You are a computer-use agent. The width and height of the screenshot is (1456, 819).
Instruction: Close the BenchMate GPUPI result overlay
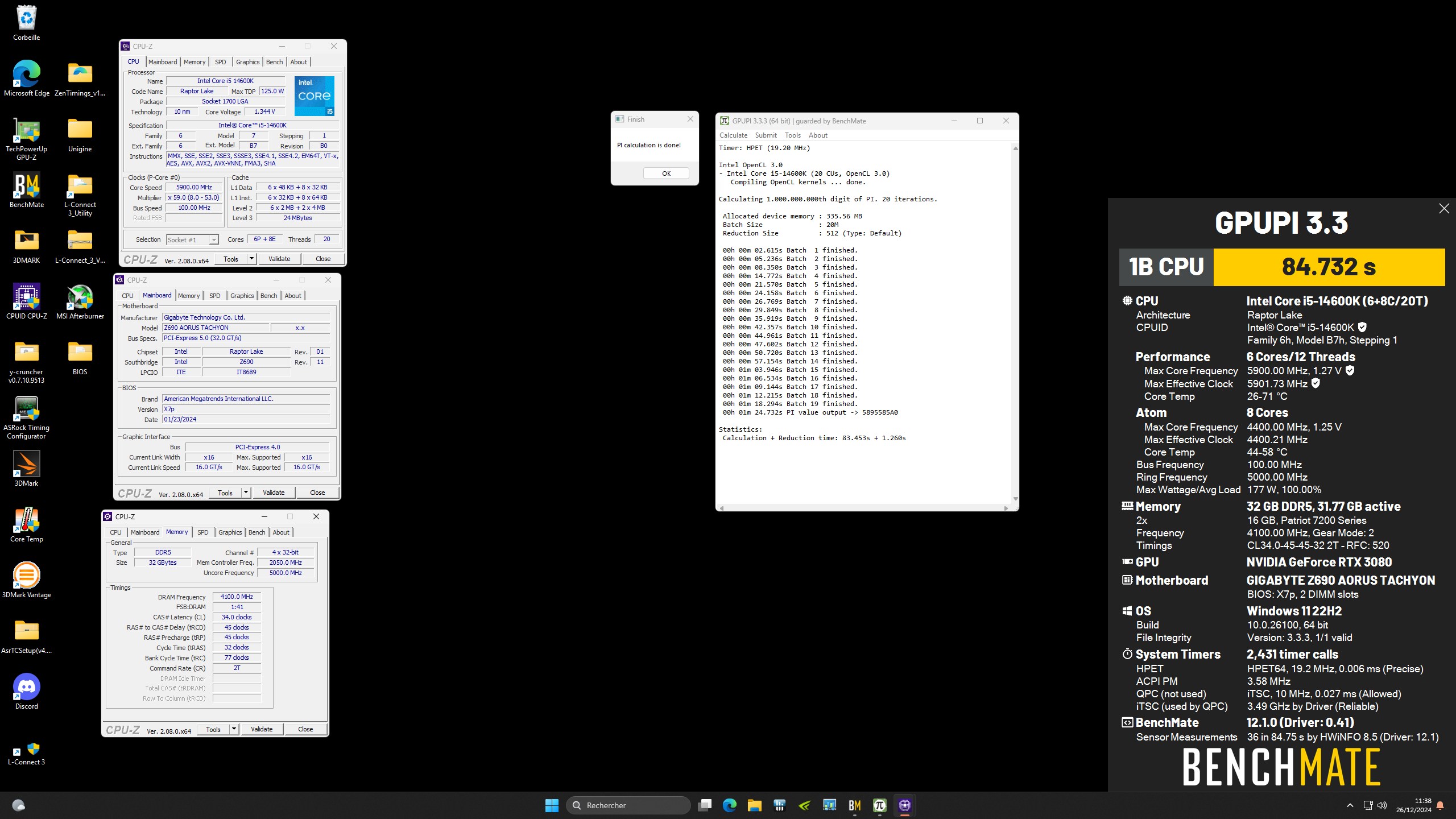point(1443,209)
